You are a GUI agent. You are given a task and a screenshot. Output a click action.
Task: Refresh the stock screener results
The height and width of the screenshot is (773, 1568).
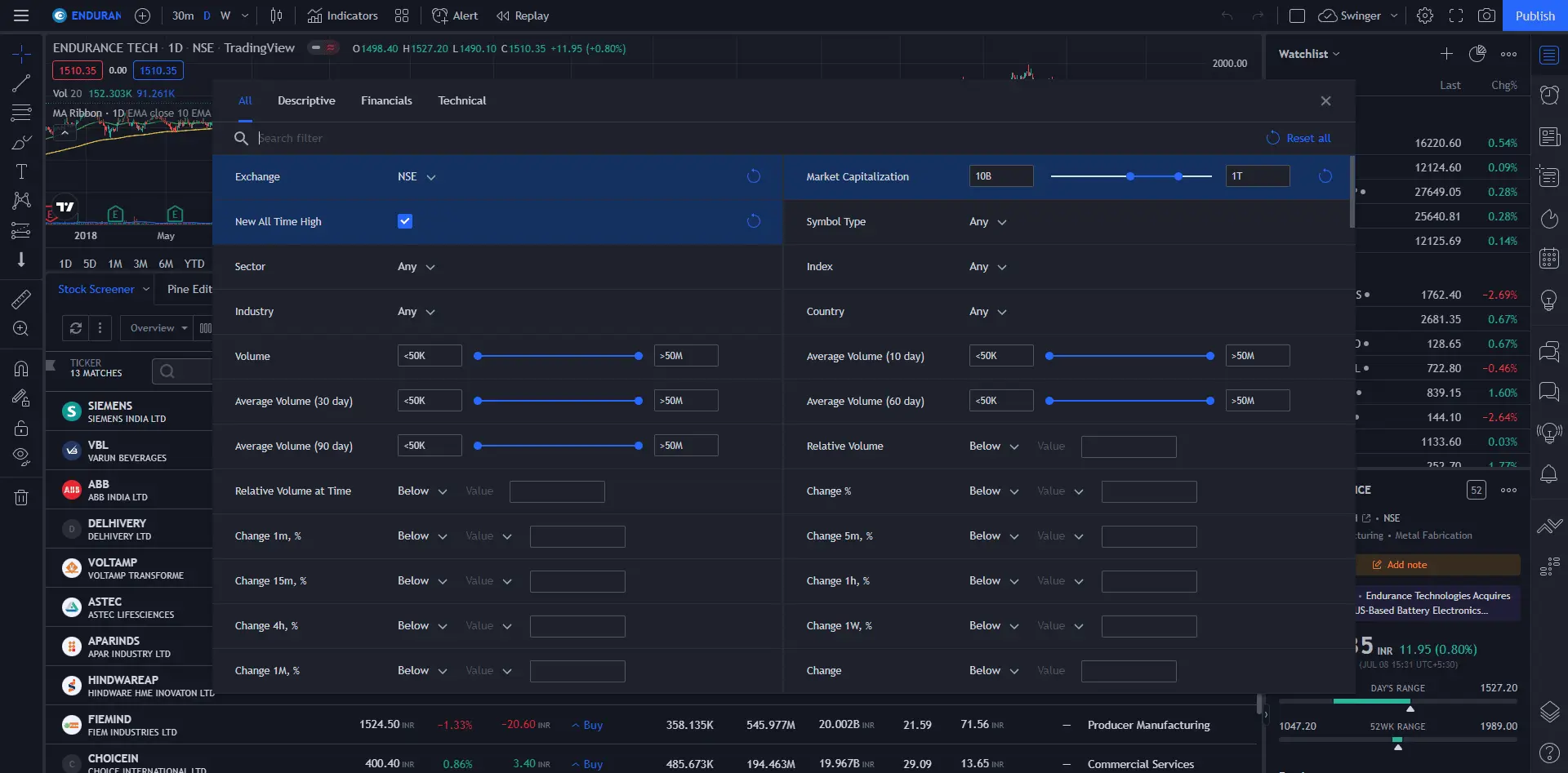[x=76, y=328]
